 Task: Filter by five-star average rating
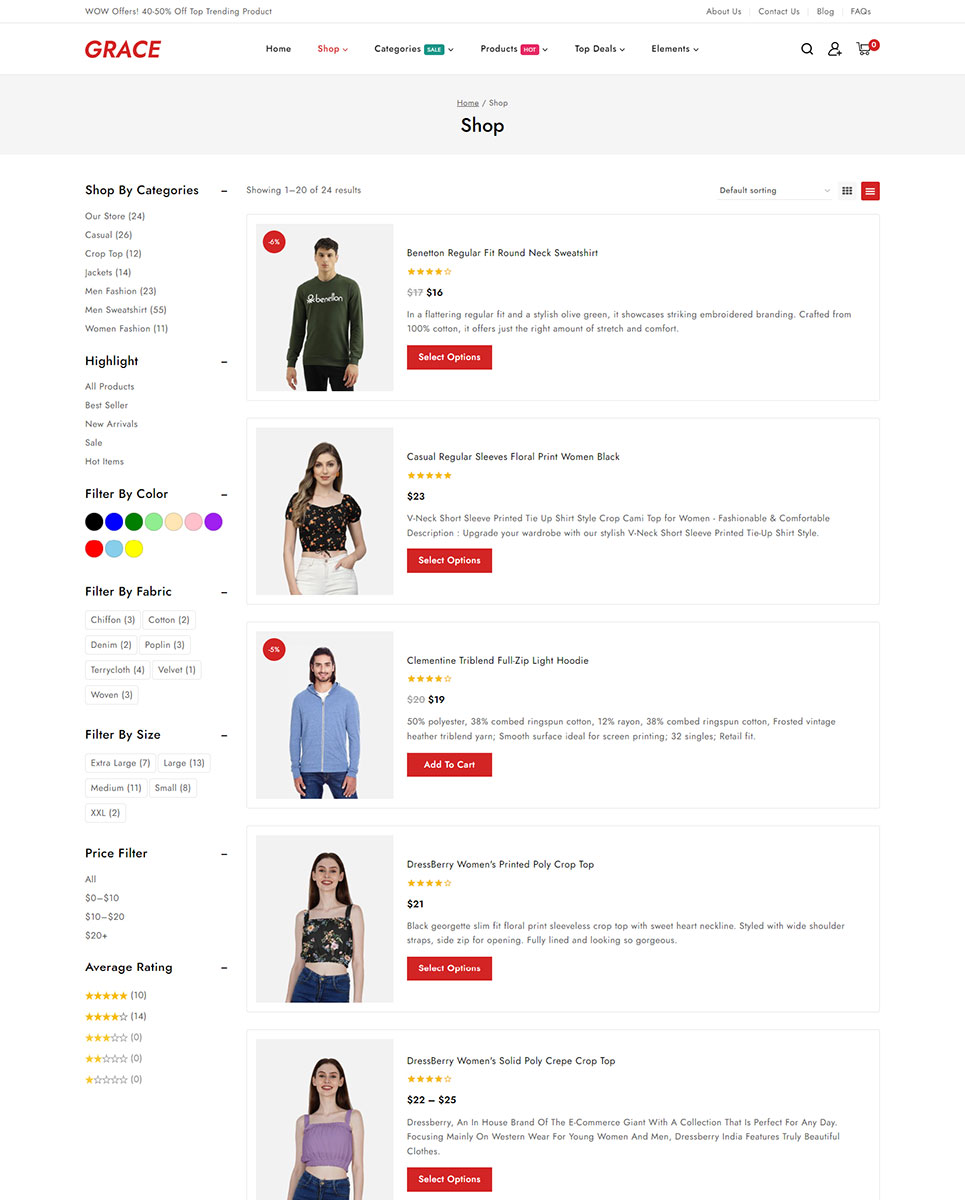click(x=106, y=995)
